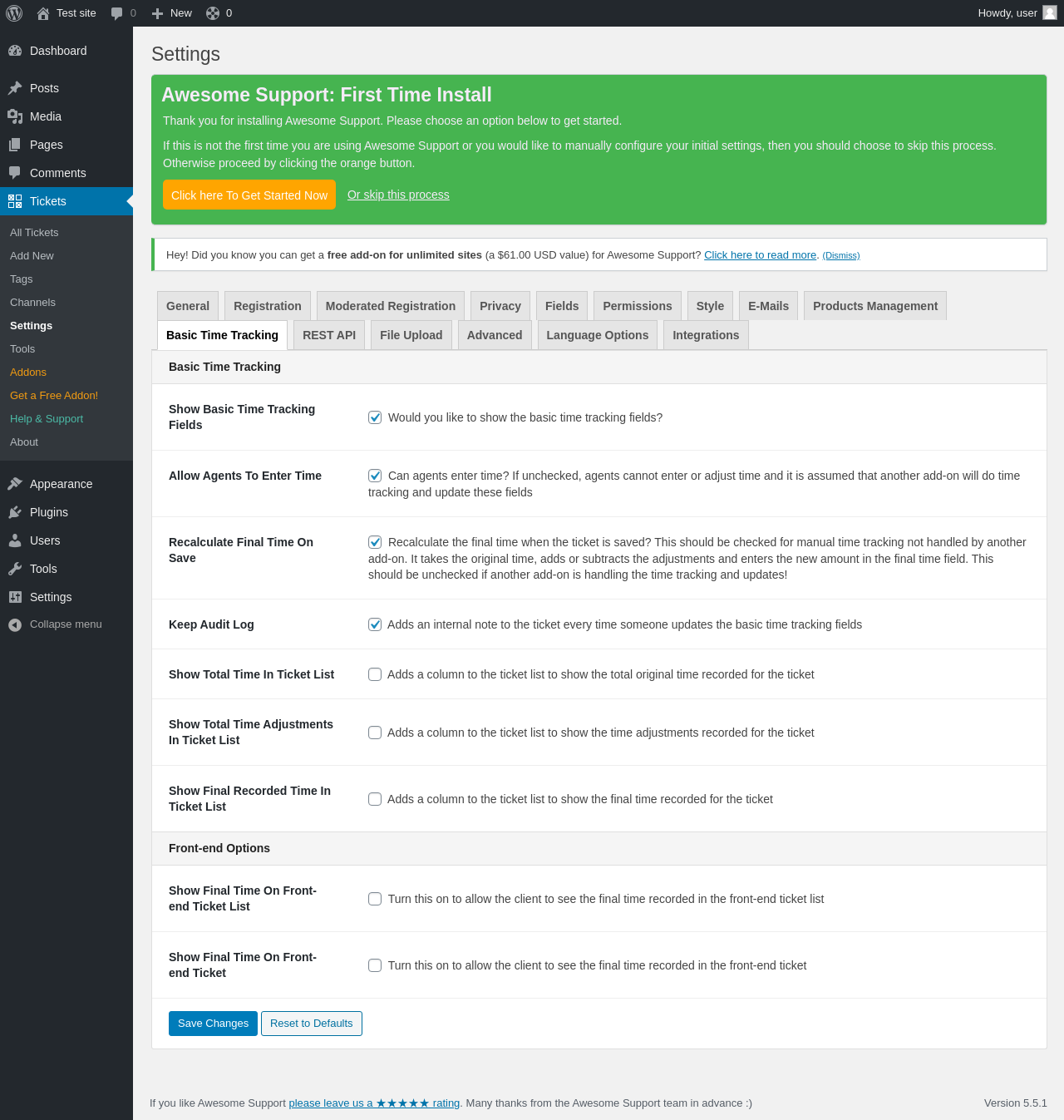Click the Settings sliders icon in sidebar
The image size is (1064, 1120).
point(15,597)
